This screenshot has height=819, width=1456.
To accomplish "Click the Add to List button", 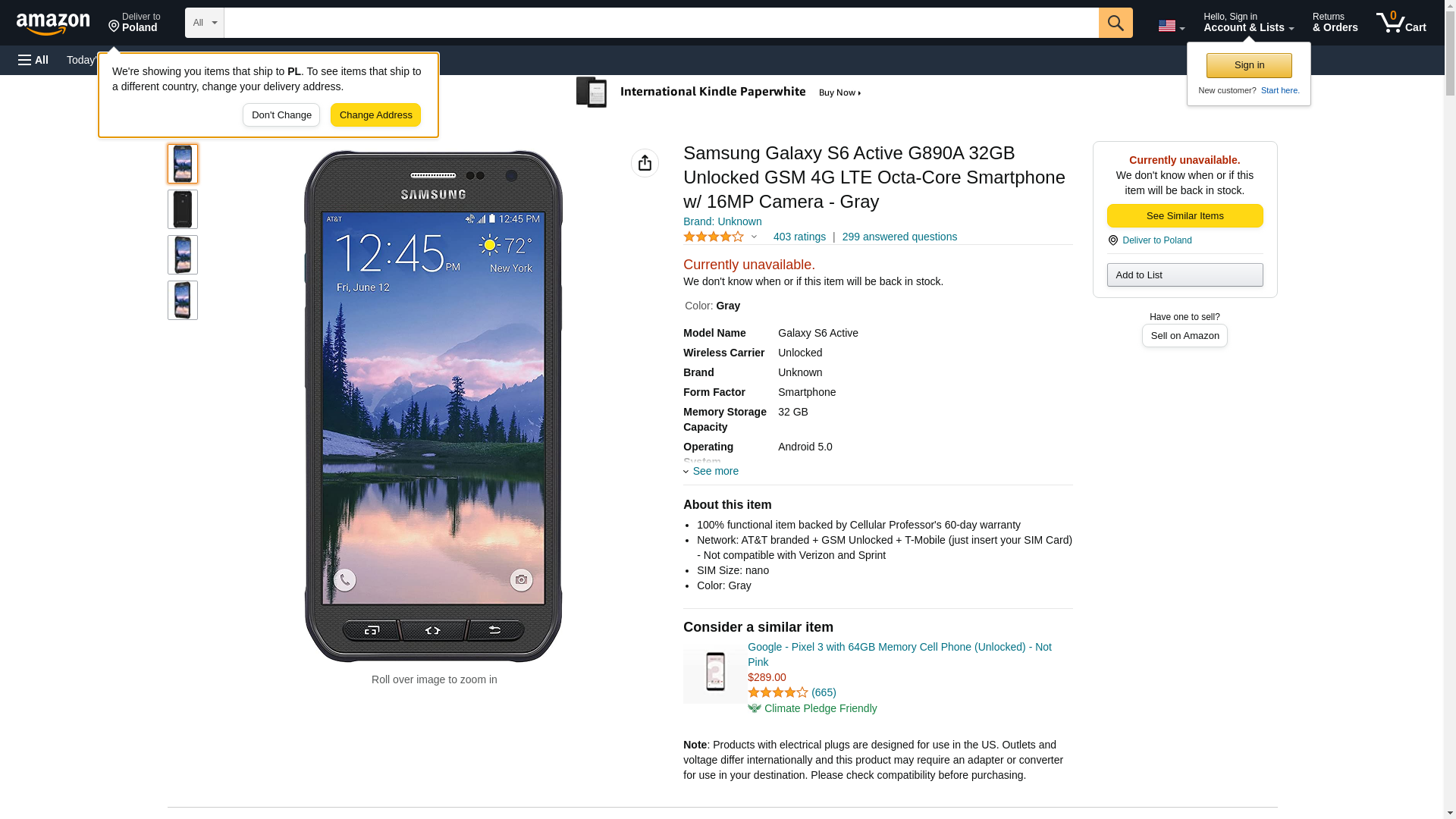I will pos(1185,275).
